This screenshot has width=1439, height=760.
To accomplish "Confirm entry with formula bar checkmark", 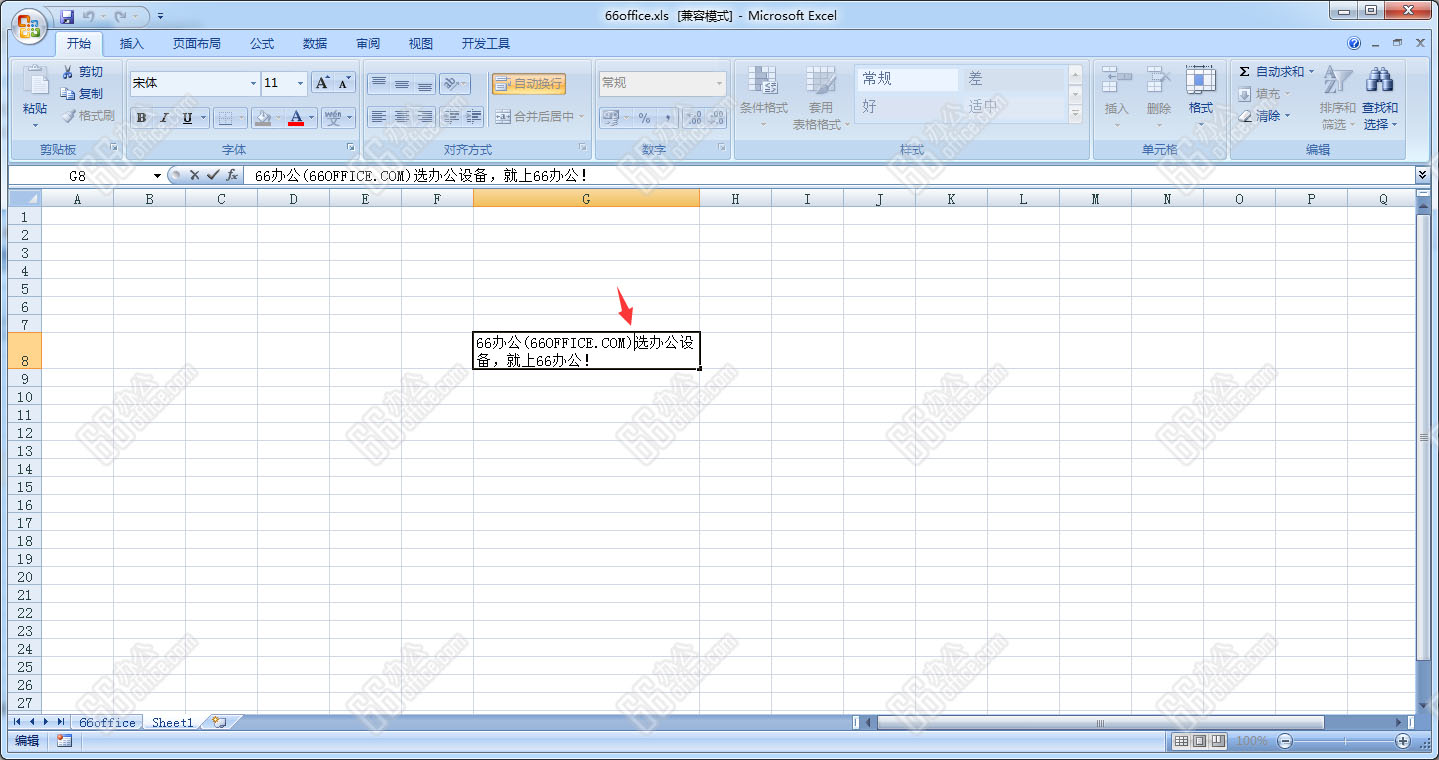I will 213,175.
